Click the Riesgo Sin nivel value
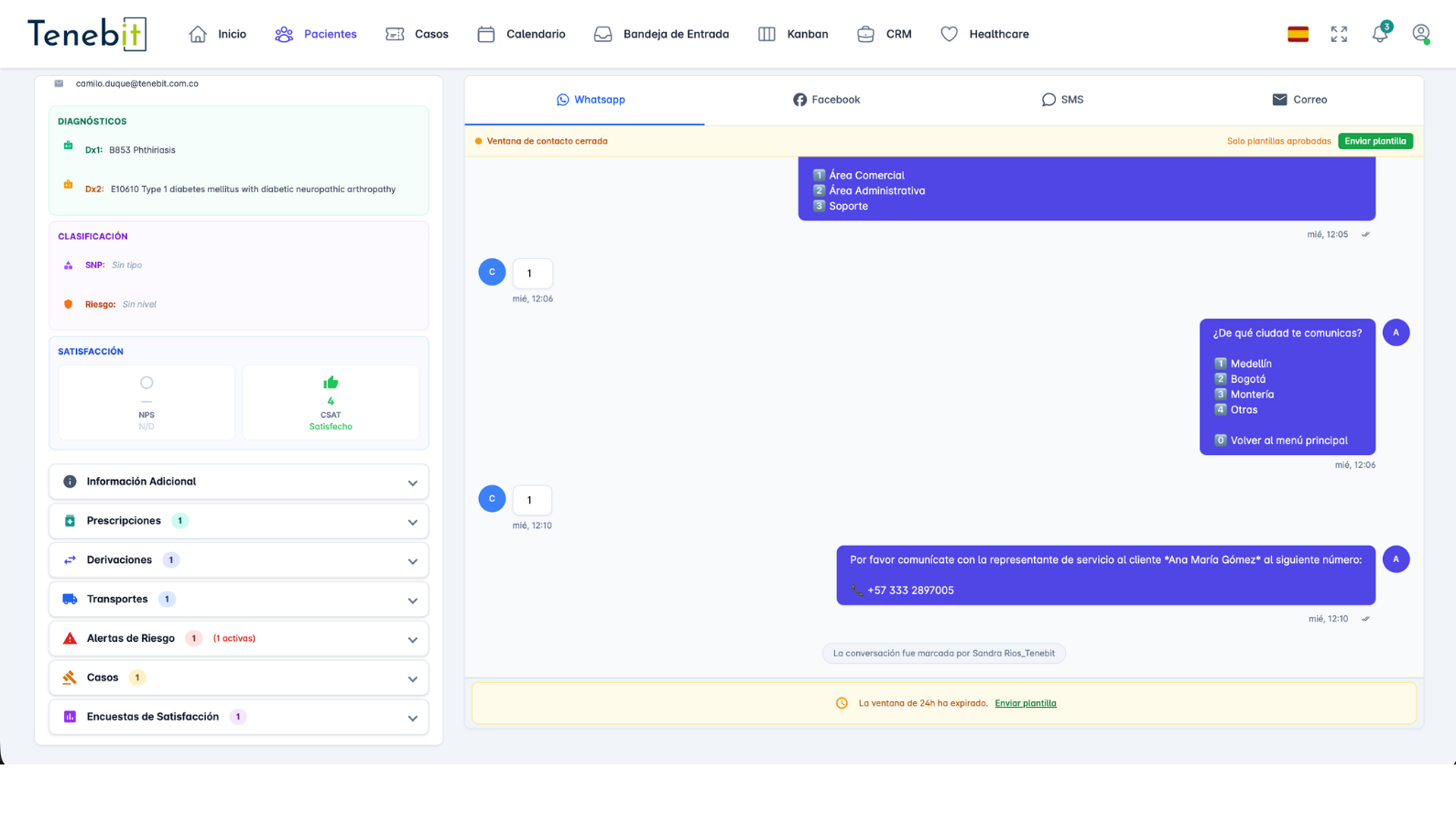Image resolution: width=1456 pixels, height=824 pixels. tap(139, 305)
